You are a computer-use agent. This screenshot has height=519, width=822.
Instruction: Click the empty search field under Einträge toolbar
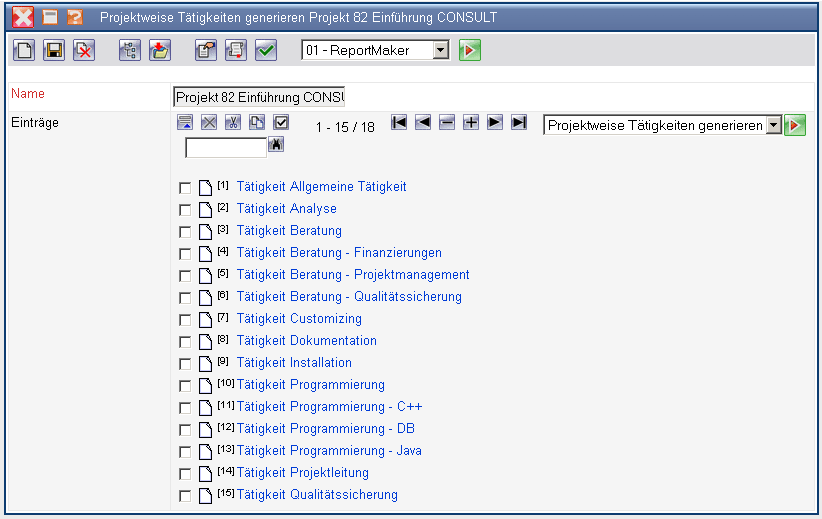[226, 147]
